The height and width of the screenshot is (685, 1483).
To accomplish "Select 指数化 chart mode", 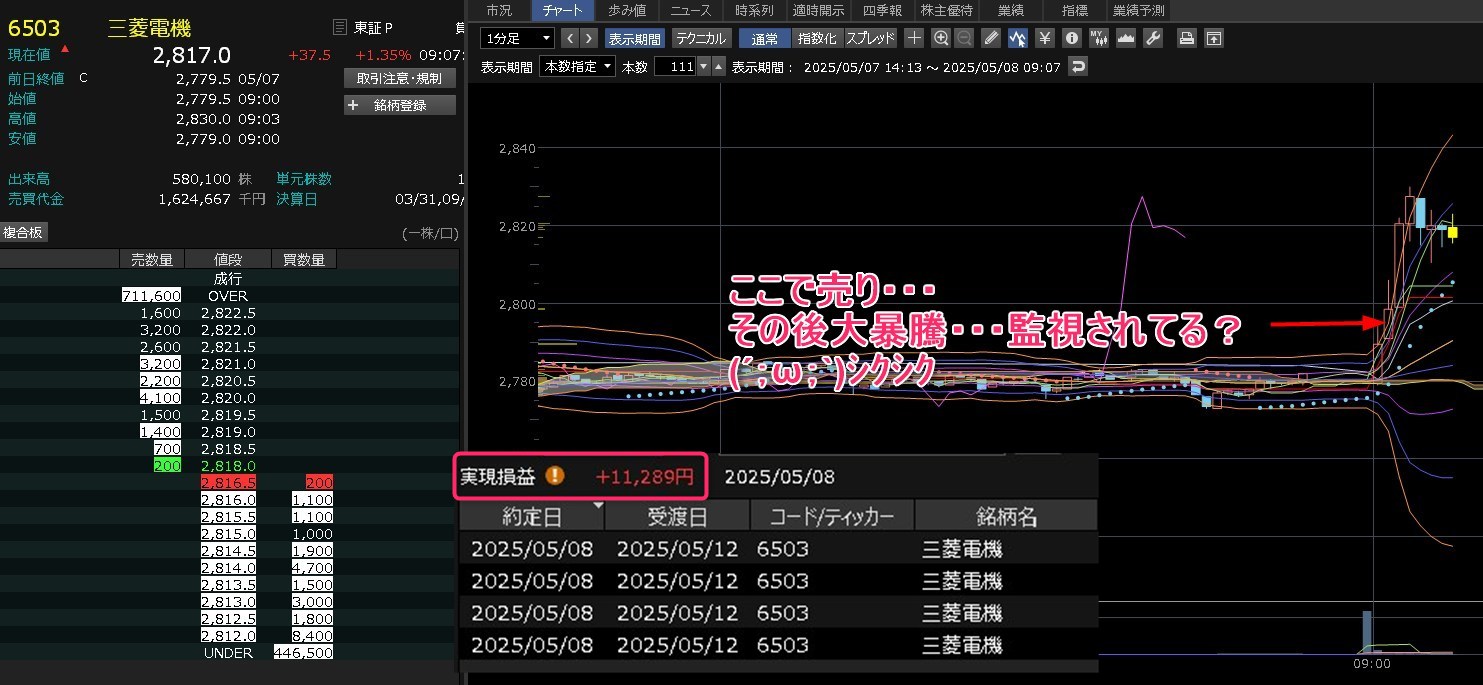I will click(x=817, y=38).
